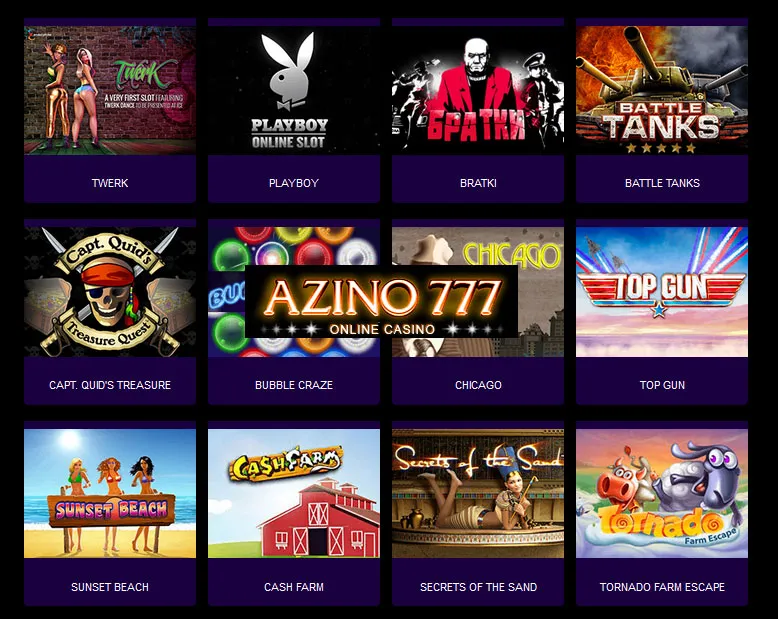Click the CAPT. QUID'S TREASURE caption
The width and height of the screenshot is (778, 619).
point(110,385)
